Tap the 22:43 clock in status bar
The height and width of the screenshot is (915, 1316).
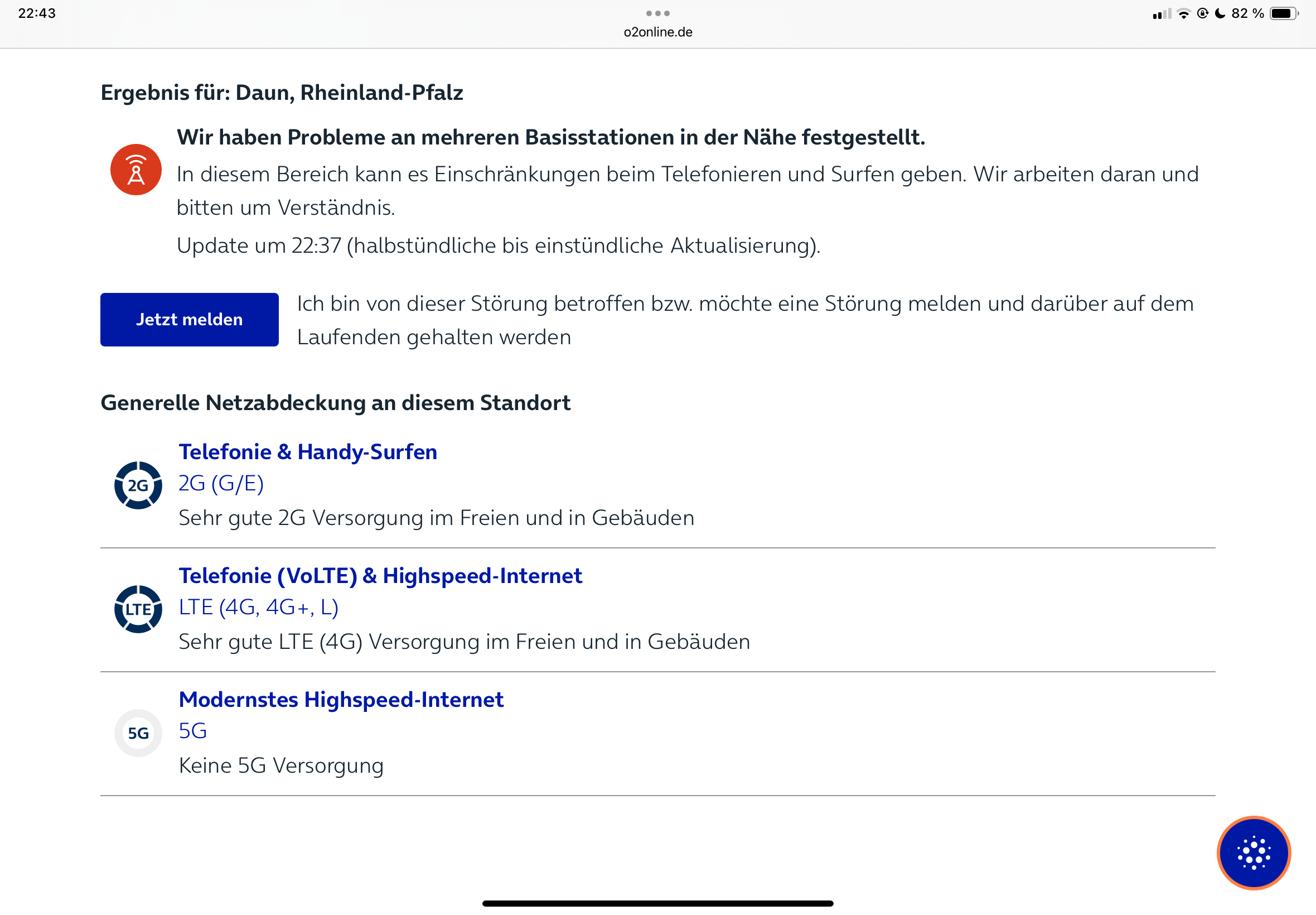37,13
